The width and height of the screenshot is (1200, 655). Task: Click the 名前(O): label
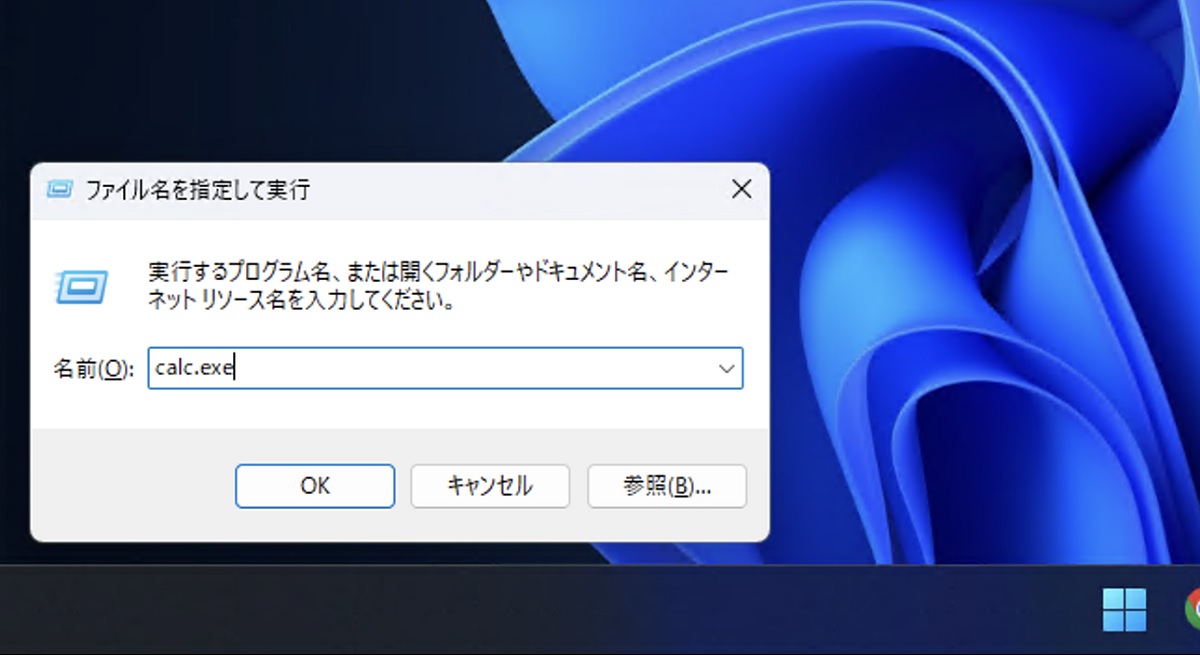[x=92, y=369]
